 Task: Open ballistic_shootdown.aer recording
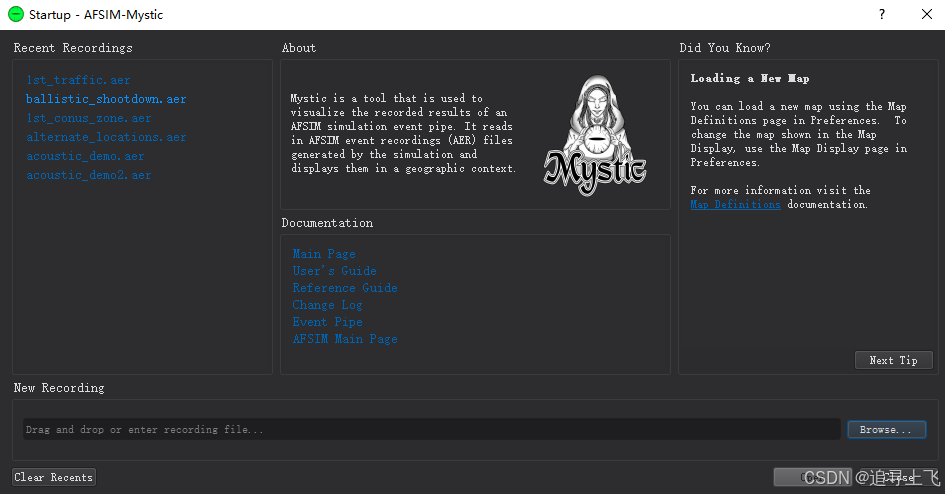[106, 99]
